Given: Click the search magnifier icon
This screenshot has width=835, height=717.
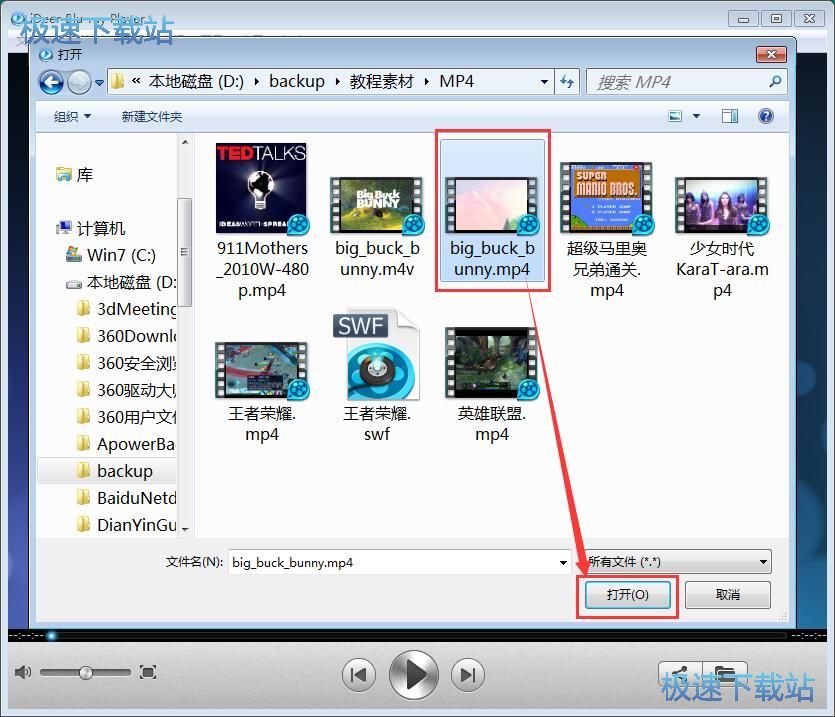Looking at the screenshot, I should tap(775, 82).
